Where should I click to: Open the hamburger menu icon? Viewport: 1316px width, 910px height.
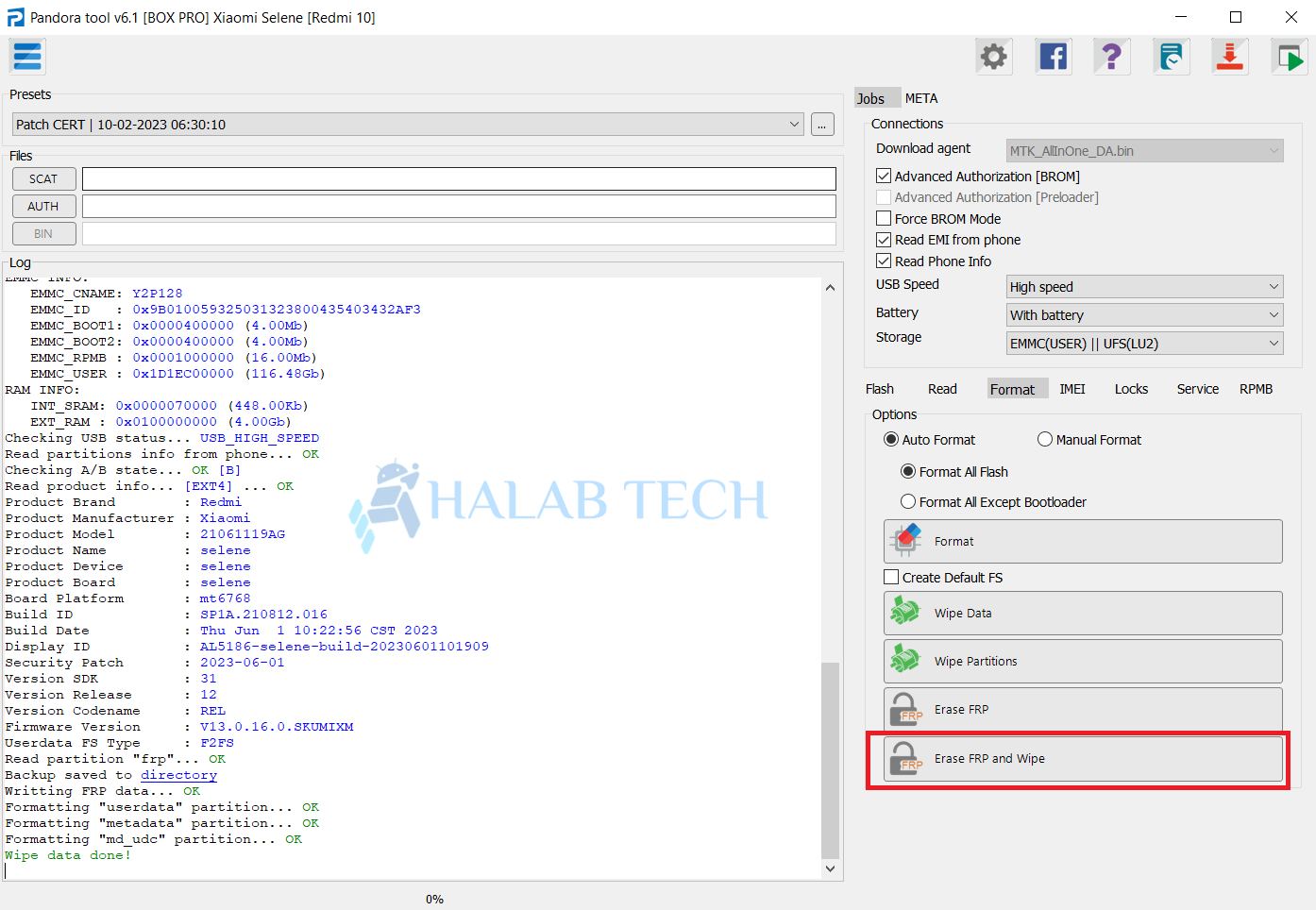pyautogui.click(x=27, y=57)
